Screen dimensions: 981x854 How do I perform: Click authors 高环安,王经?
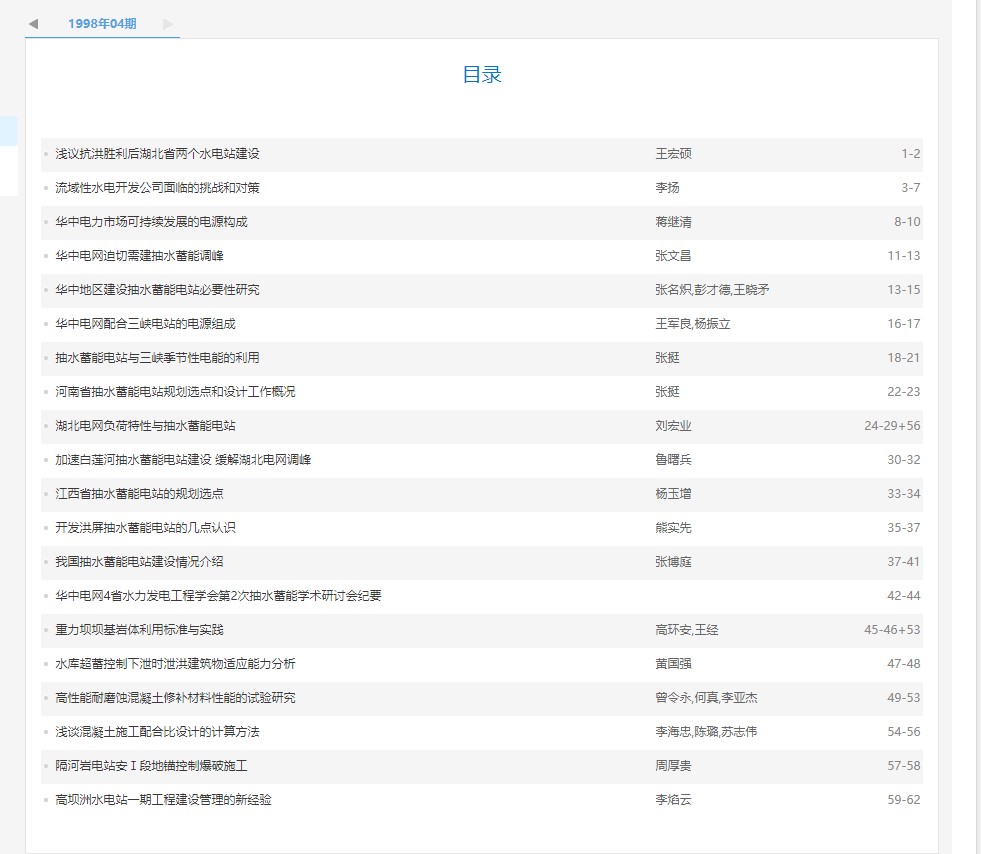click(x=687, y=629)
